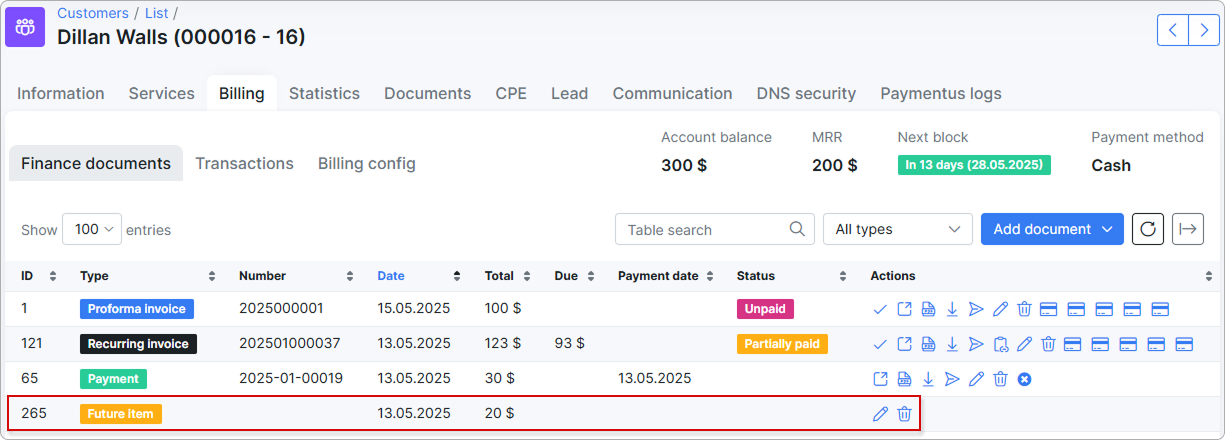Select the Finance documents sub-tab
This screenshot has height=440, width=1225.
(x=96, y=163)
